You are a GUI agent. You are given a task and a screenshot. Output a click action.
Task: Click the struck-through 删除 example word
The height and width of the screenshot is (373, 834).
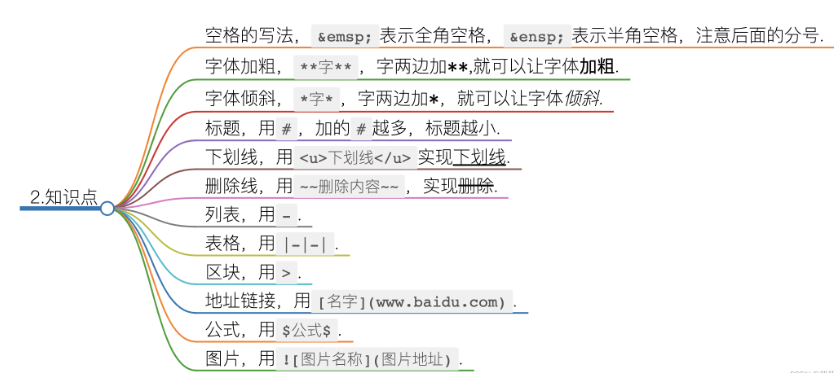click(476, 186)
